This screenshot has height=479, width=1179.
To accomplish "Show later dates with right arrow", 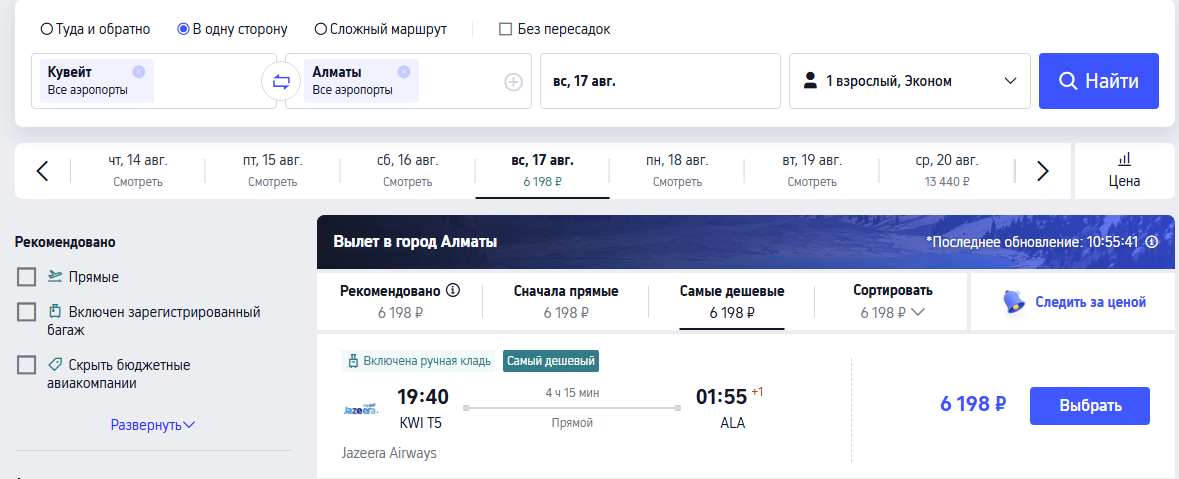I will click(1042, 171).
